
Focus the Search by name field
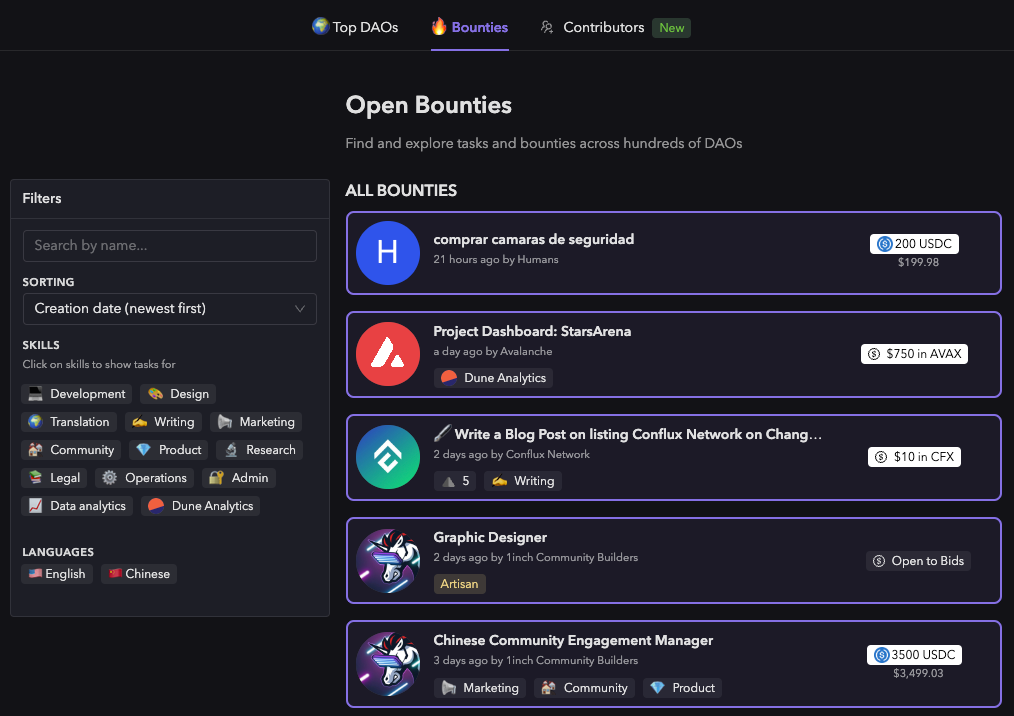[x=169, y=246]
